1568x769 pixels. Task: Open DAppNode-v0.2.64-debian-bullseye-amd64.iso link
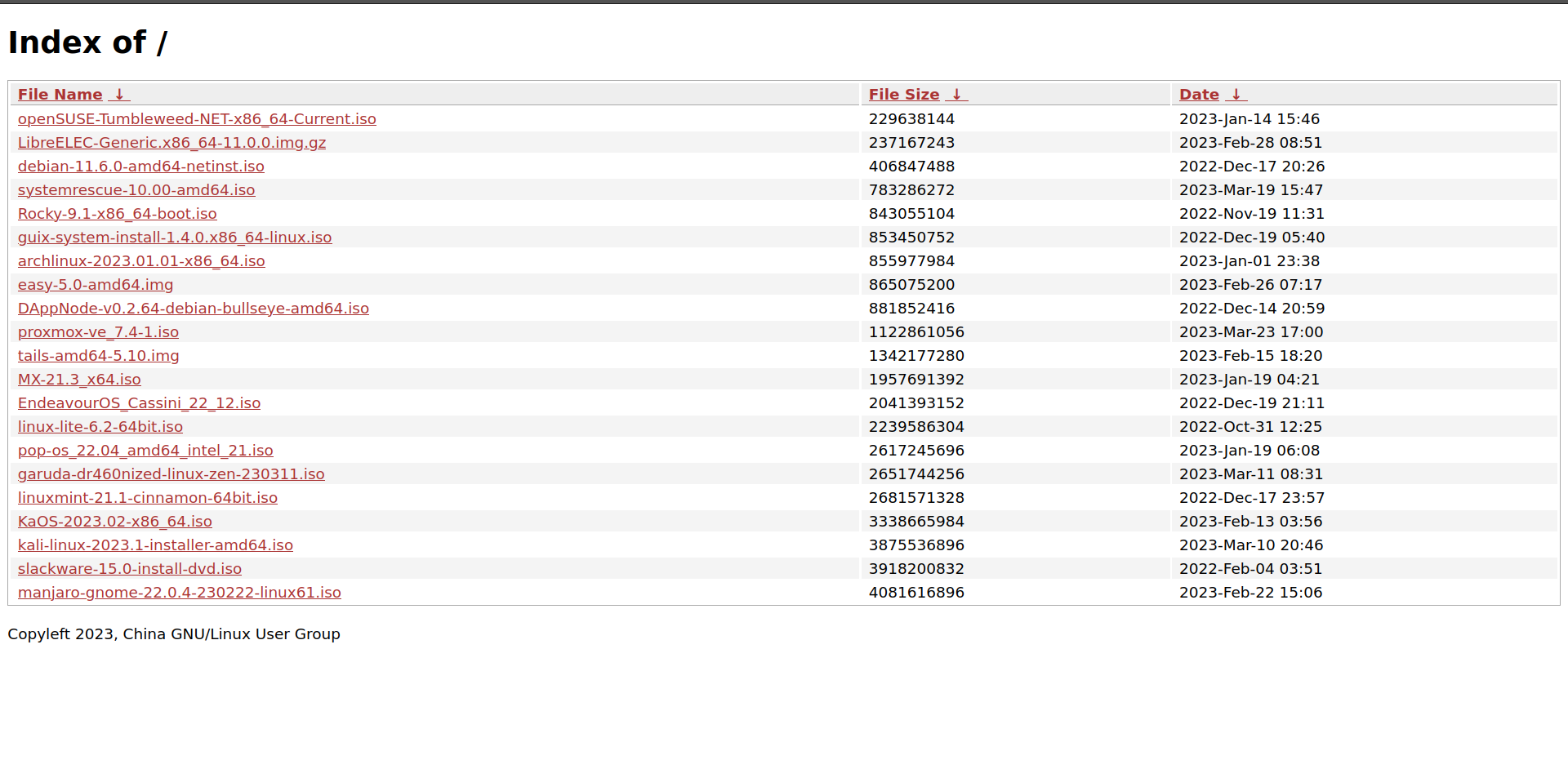pyautogui.click(x=194, y=309)
